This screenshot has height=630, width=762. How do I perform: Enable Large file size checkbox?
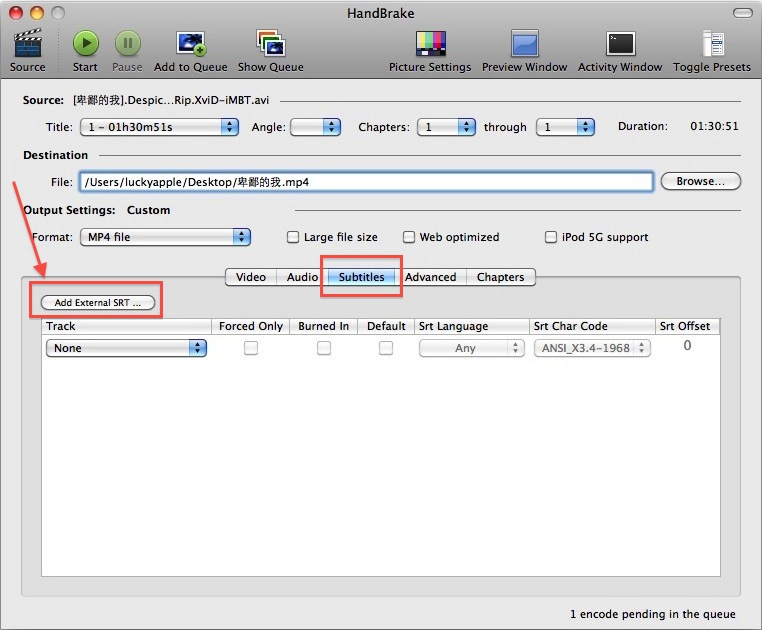pyautogui.click(x=293, y=237)
